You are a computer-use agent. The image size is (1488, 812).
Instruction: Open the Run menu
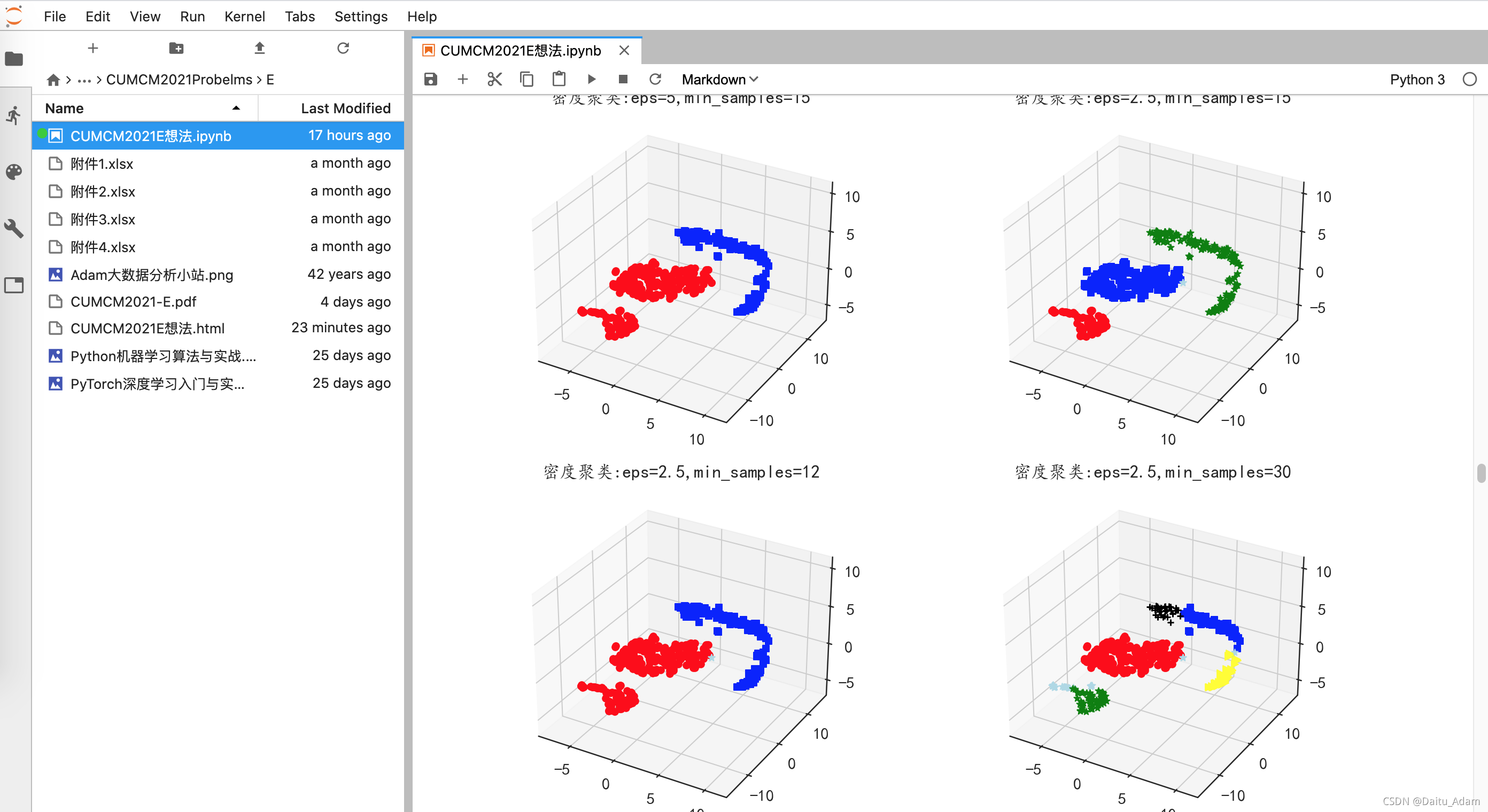tap(192, 16)
